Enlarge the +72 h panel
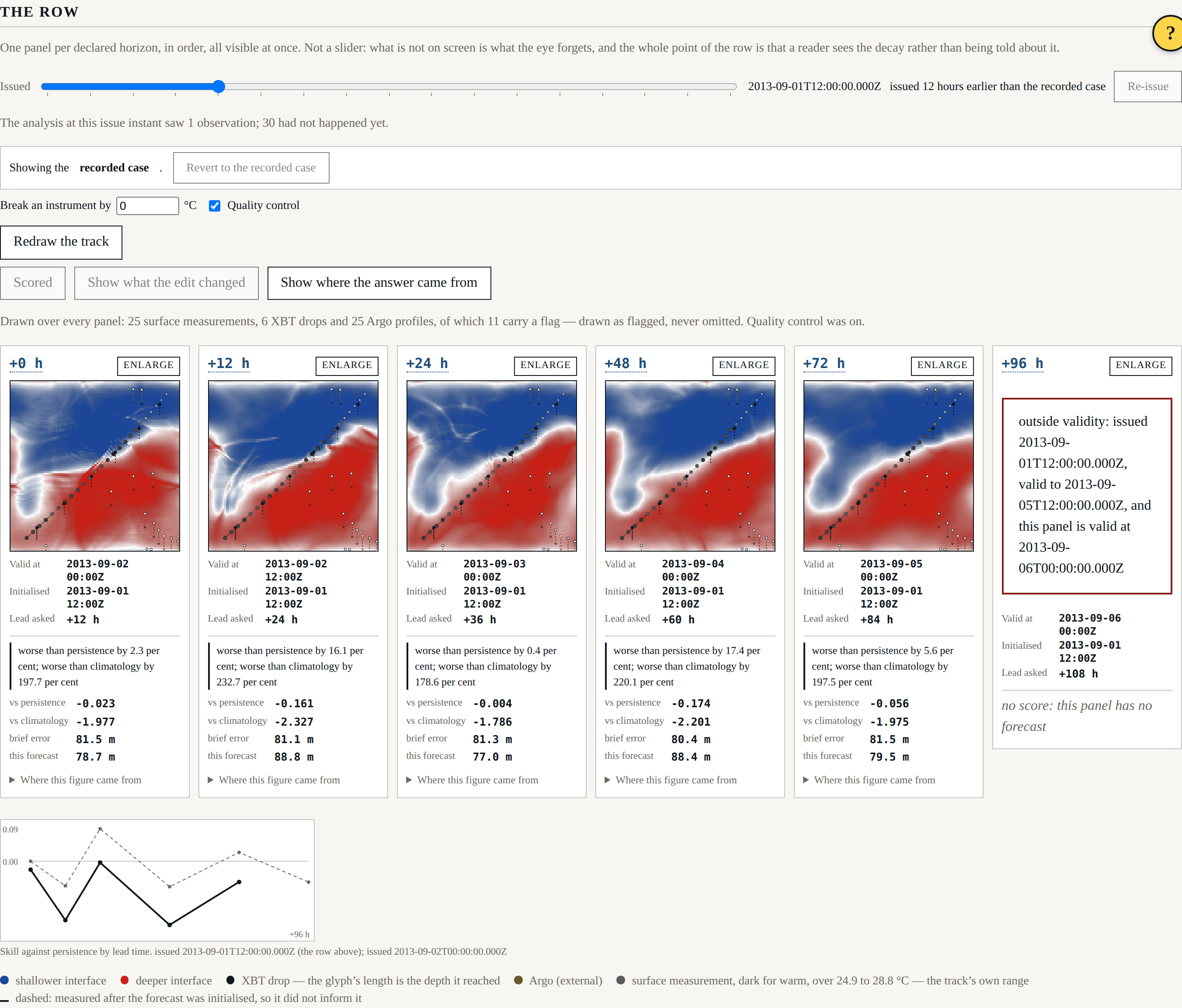Image resolution: width=1182 pixels, height=1008 pixels. [x=942, y=366]
